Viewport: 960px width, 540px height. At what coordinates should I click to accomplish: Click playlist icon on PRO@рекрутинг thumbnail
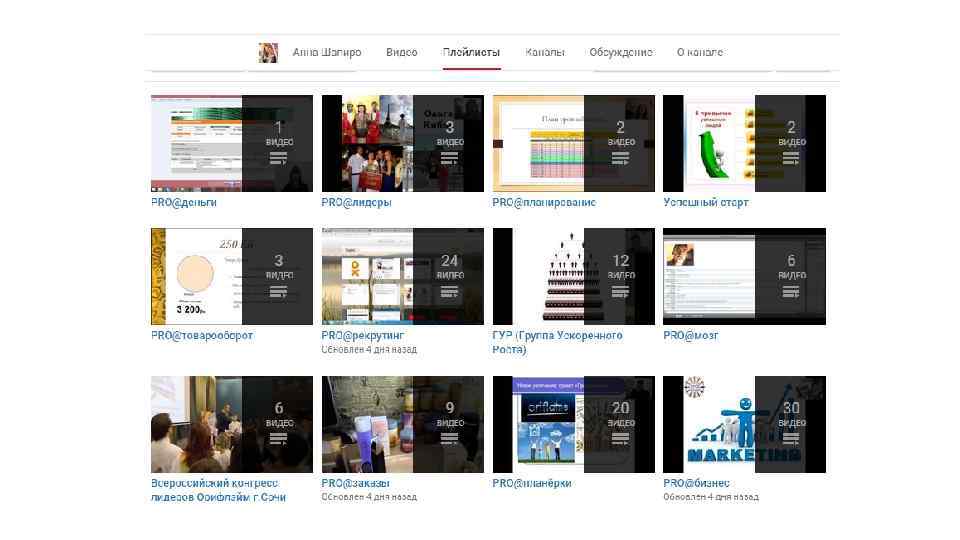pyautogui.click(x=449, y=292)
